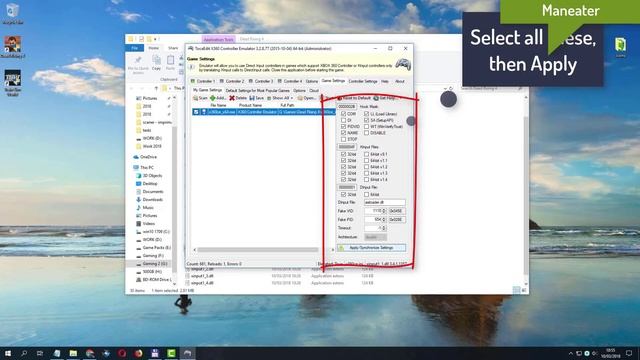Screen dimensions: 640x360
Task: Click Pin to Quick access in Explorer
Action: pyautogui.click(x=138, y=64)
